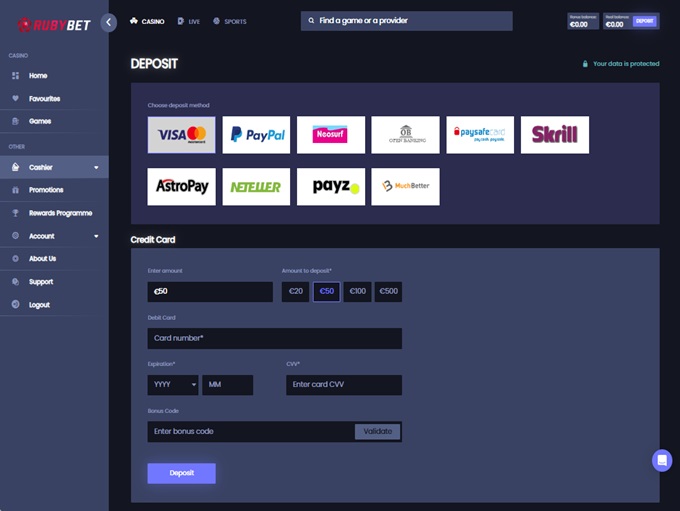
Task: Pick Neteller as payment method
Action: pos(256,187)
